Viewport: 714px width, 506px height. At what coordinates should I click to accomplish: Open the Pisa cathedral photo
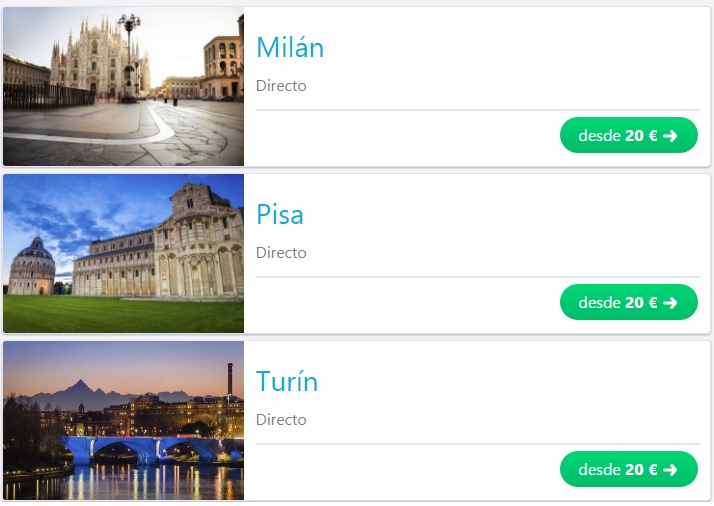pyautogui.click(x=123, y=254)
